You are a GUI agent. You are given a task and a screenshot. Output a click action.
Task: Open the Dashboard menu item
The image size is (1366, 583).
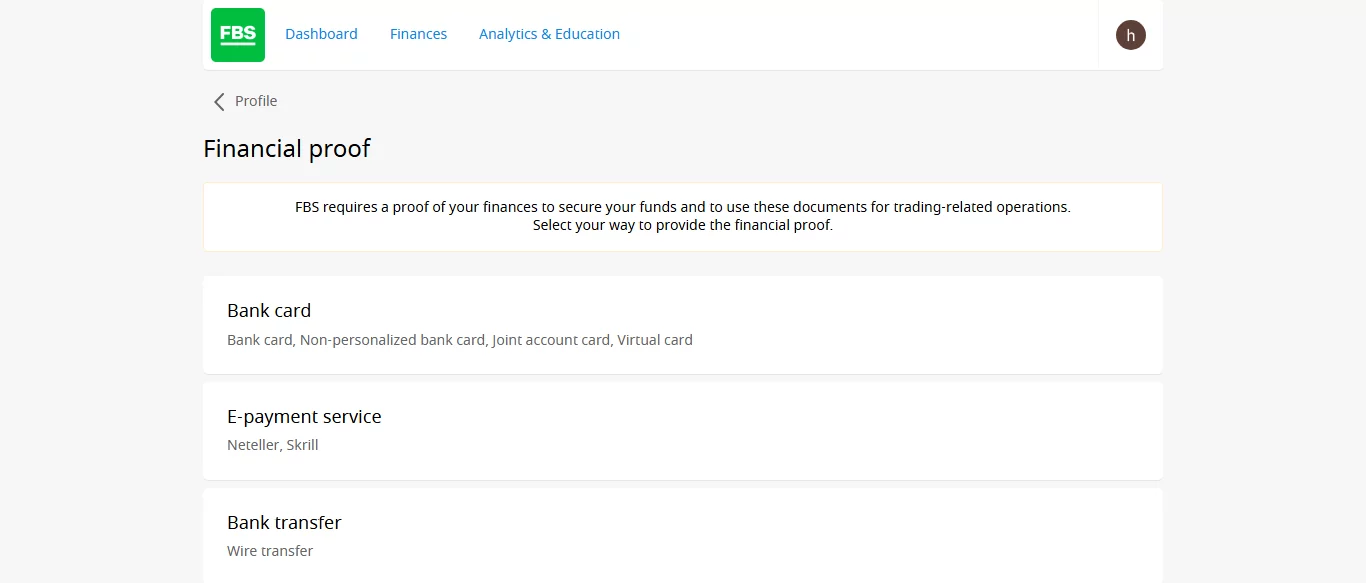coord(321,34)
